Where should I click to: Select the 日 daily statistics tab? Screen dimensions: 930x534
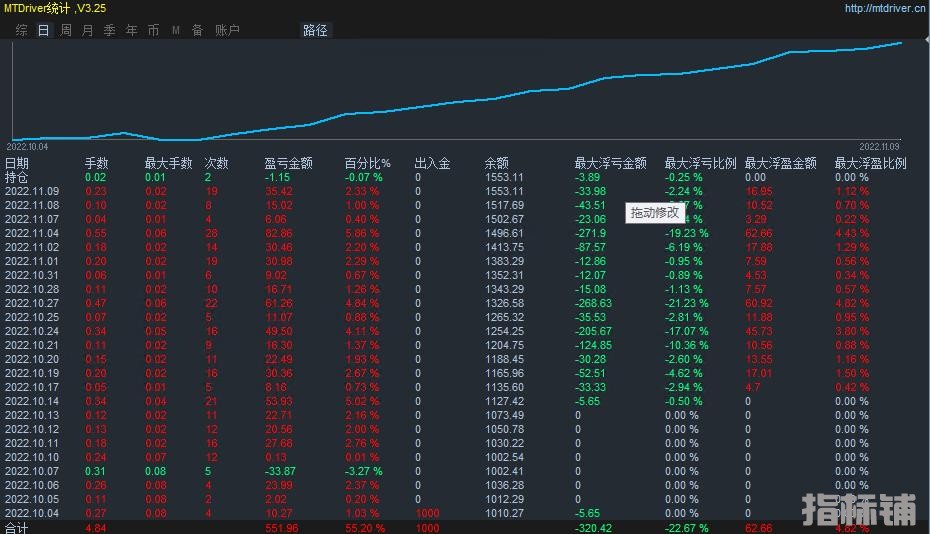tap(43, 30)
